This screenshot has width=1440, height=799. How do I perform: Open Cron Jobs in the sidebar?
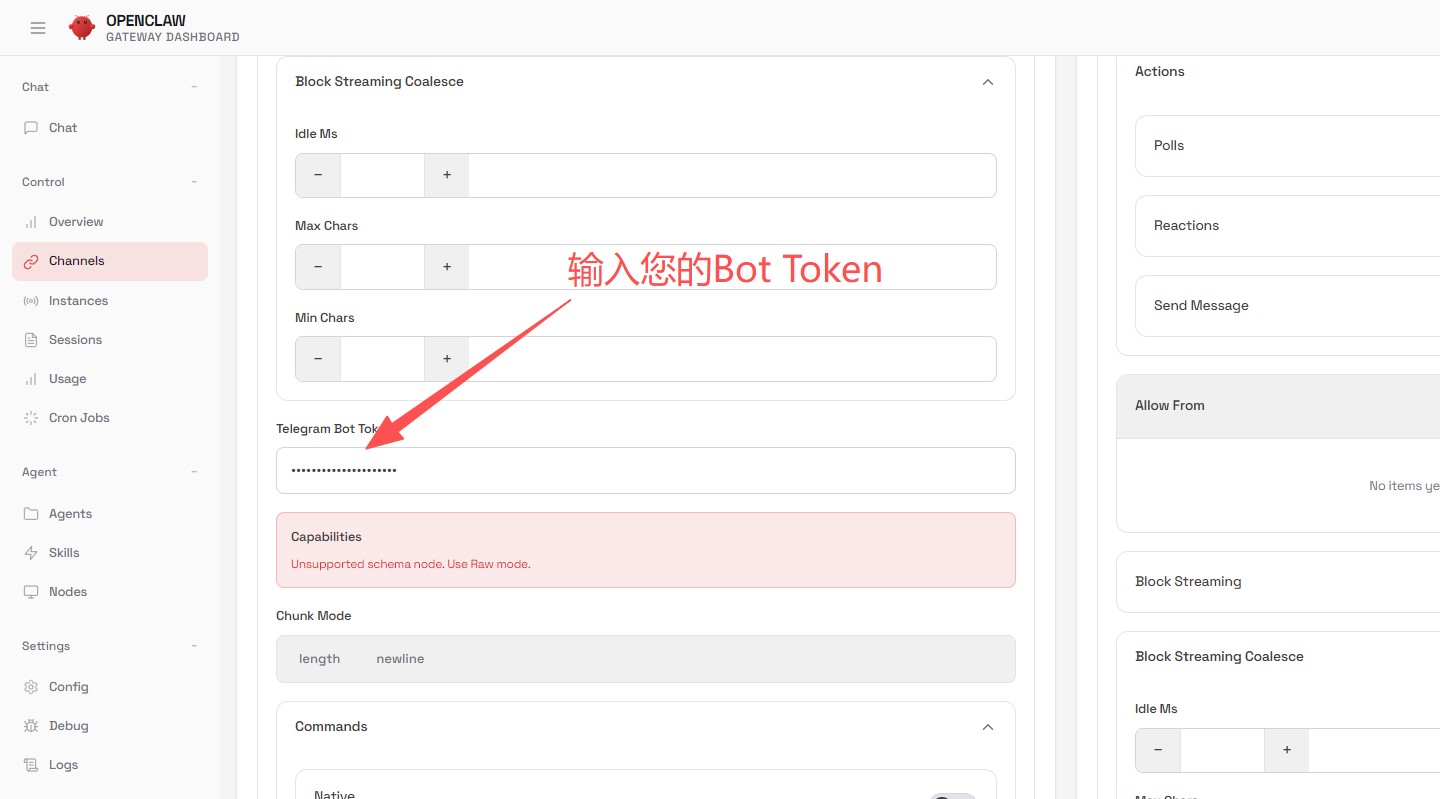(x=79, y=418)
